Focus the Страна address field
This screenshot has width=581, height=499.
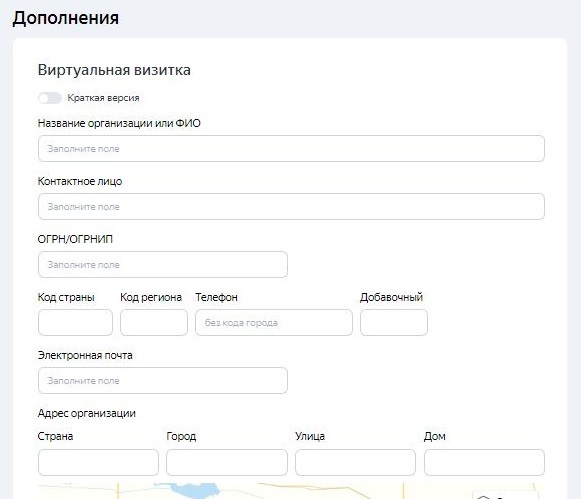coord(98,462)
